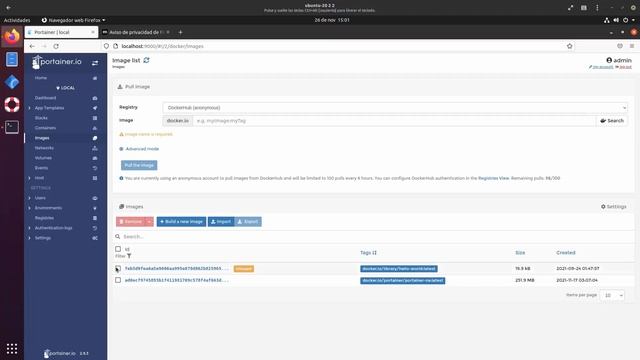Click the Pull the image button
Image resolution: width=640 pixels, height=360 pixels.
139,165
